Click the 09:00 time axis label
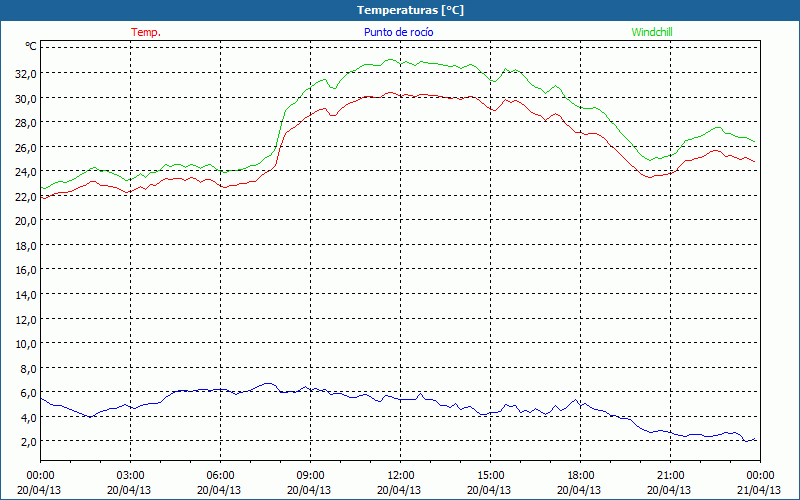 (310, 476)
